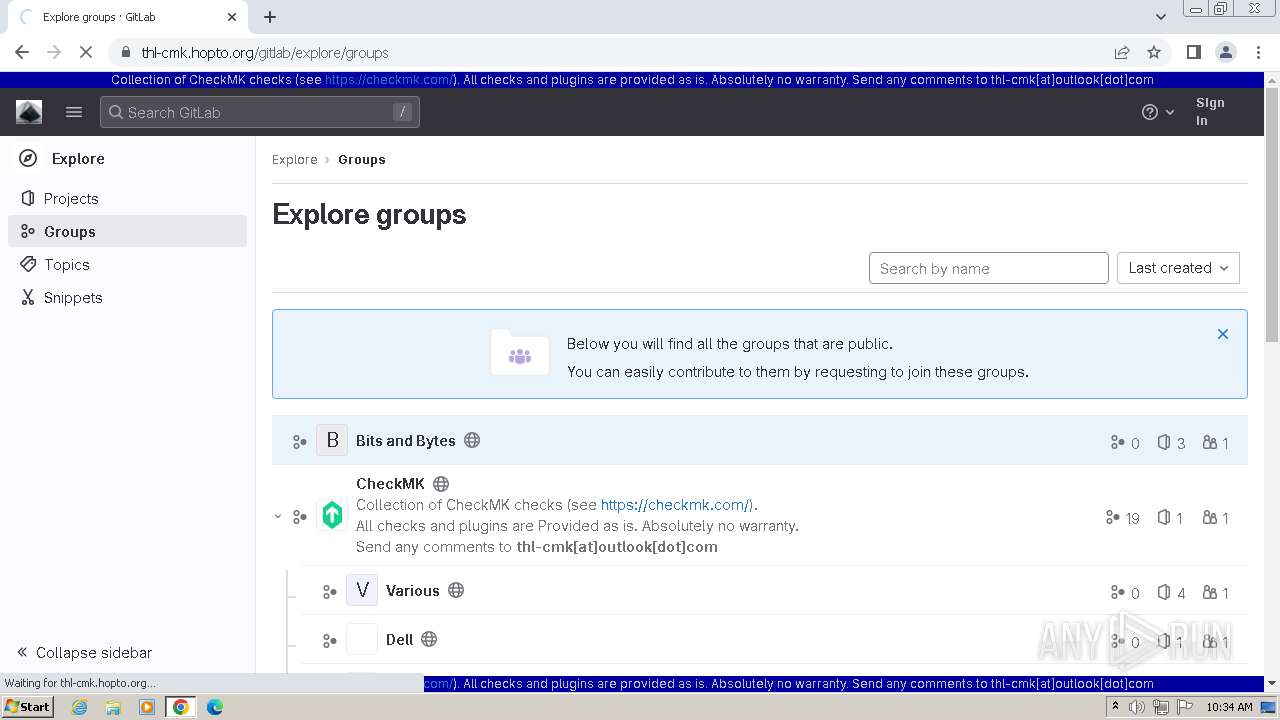
Task: Stop loading the page
Action: [x=88, y=52]
